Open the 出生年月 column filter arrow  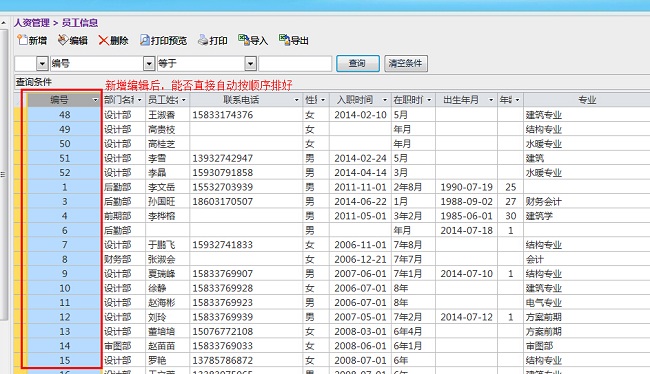(491, 100)
